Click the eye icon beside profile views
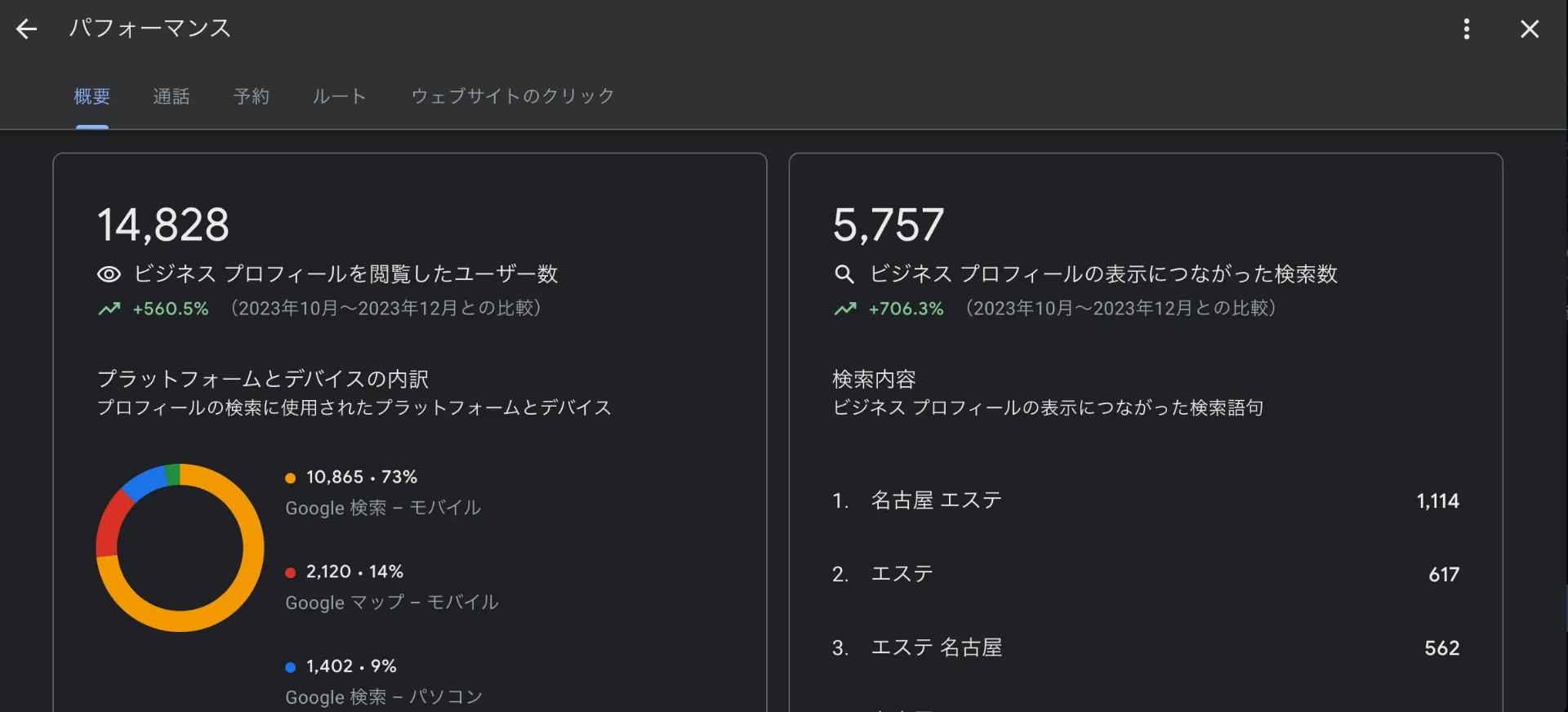The width and height of the screenshot is (1568, 712). point(109,274)
